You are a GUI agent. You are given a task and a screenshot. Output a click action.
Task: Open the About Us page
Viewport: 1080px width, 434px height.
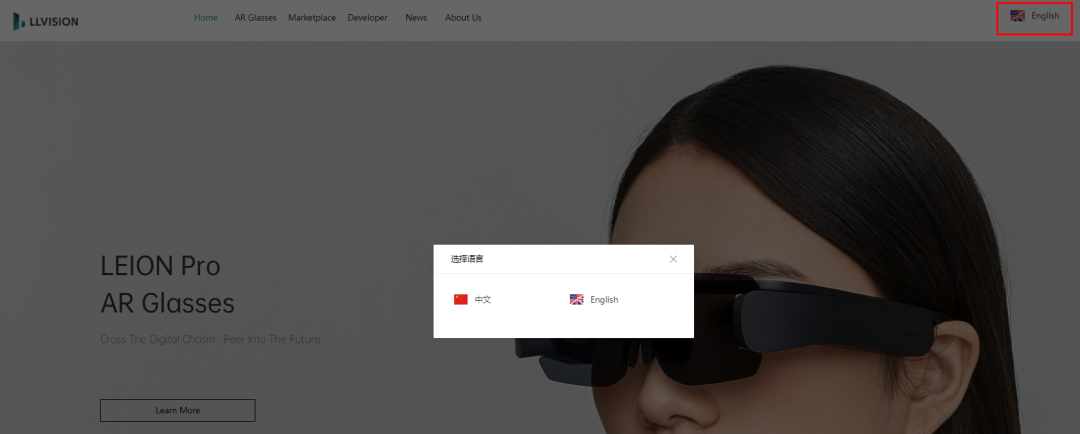tap(463, 18)
